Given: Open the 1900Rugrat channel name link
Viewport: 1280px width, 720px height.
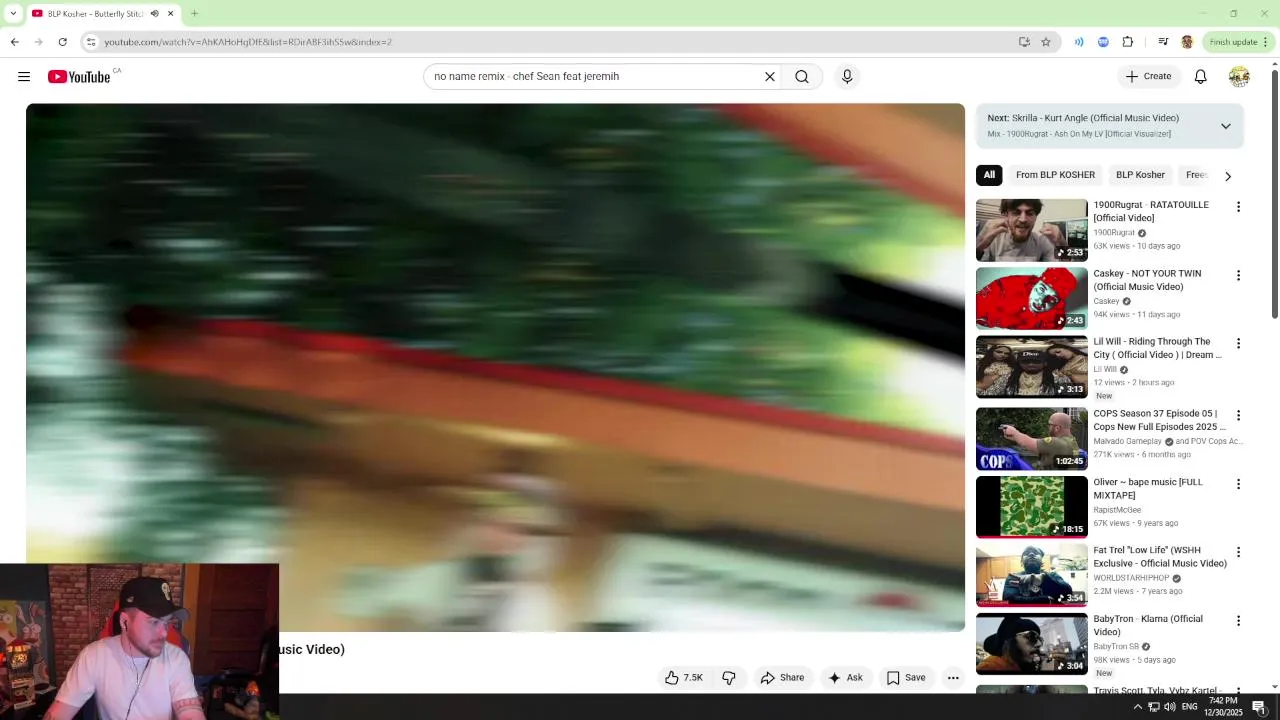Looking at the screenshot, I should [x=1114, y=233].
